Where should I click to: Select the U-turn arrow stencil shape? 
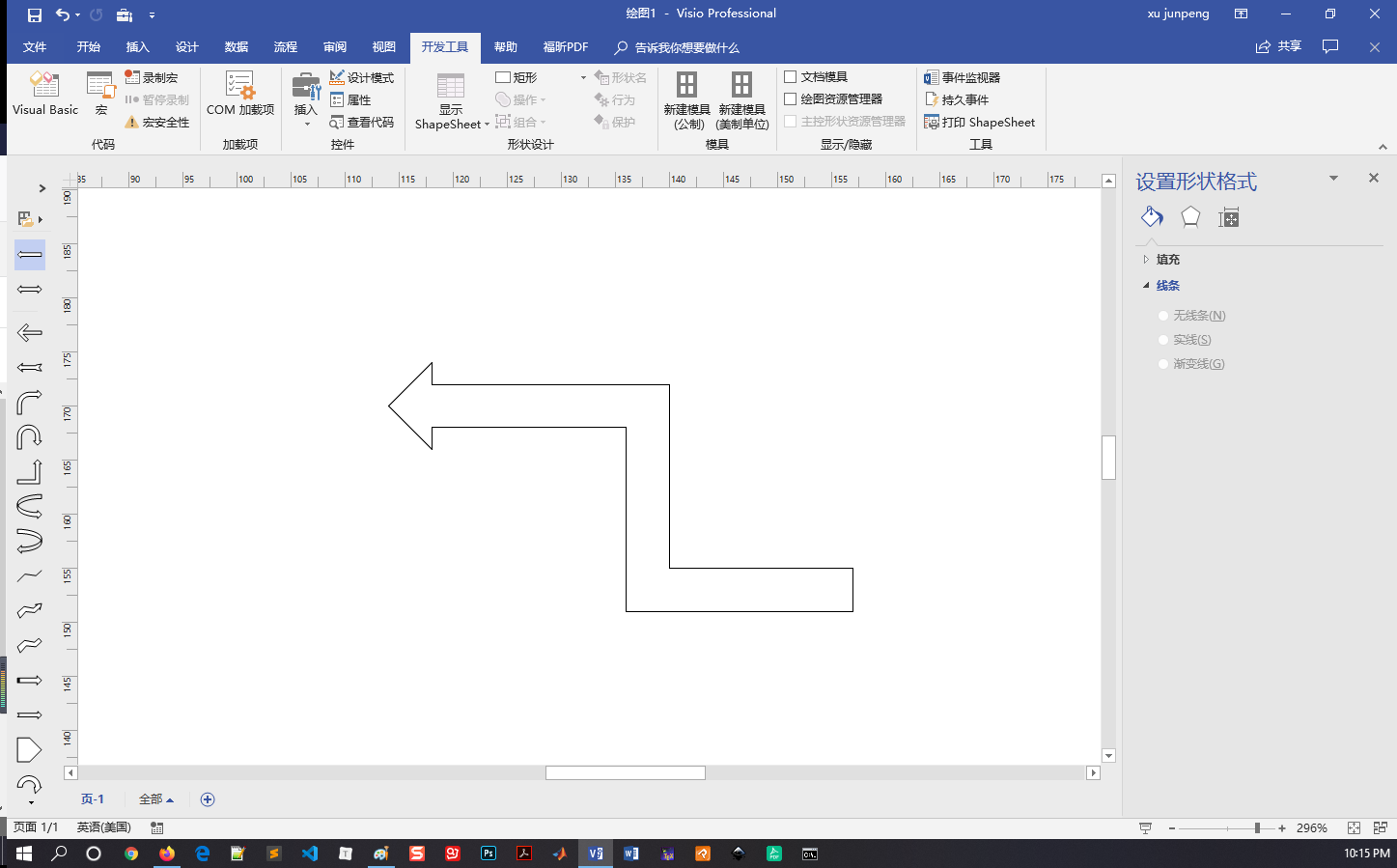(30, 437)
